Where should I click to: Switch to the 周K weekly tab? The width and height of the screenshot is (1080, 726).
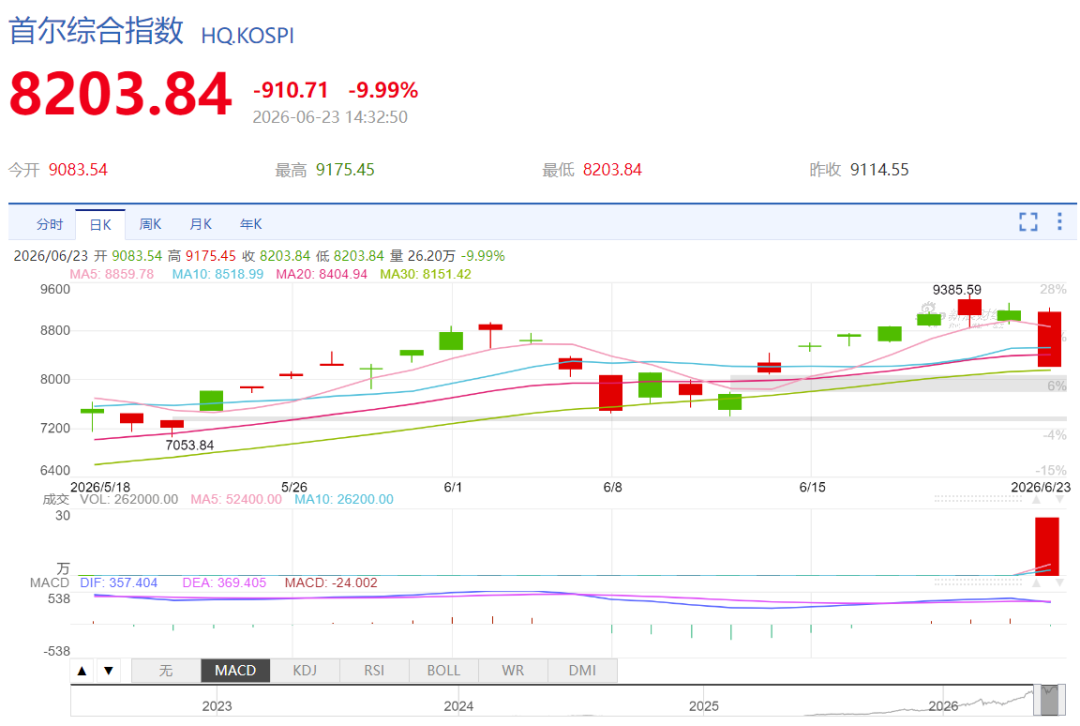click(150, 225)
